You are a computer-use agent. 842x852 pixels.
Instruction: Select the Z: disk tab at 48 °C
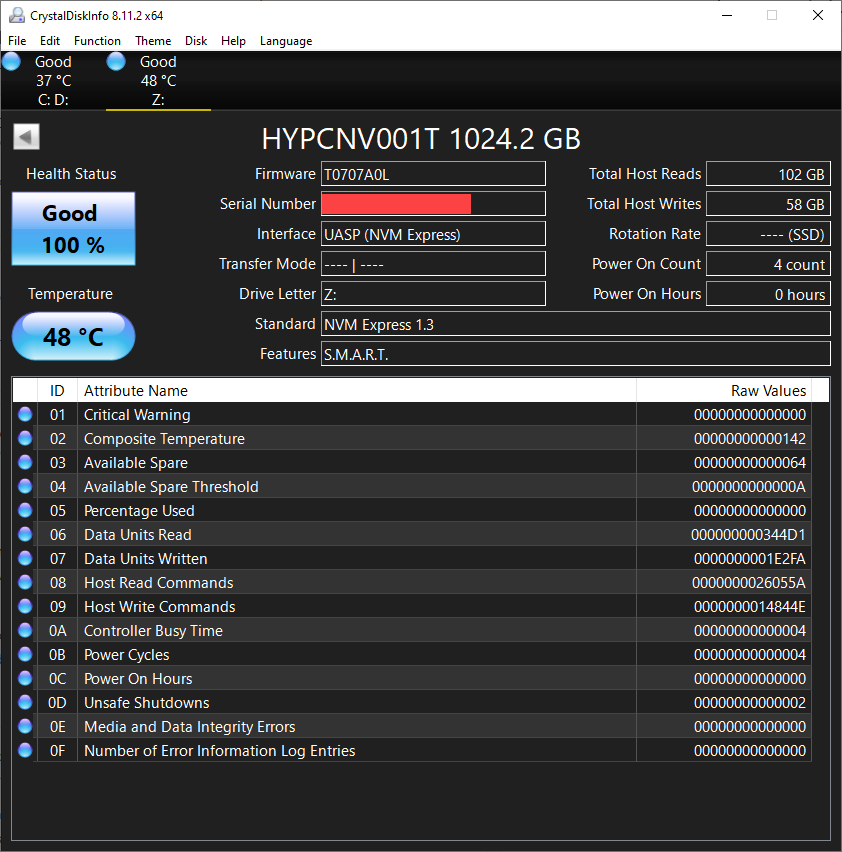158,80
